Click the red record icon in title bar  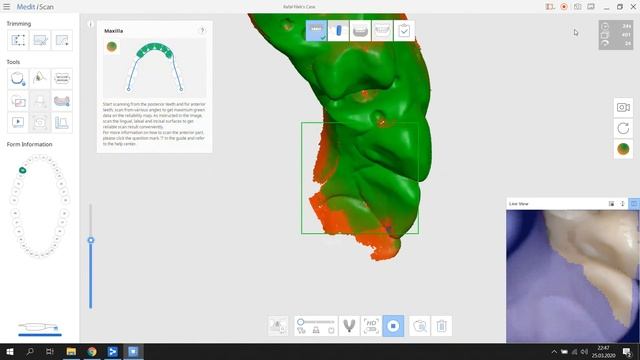[x=564, y=7]
